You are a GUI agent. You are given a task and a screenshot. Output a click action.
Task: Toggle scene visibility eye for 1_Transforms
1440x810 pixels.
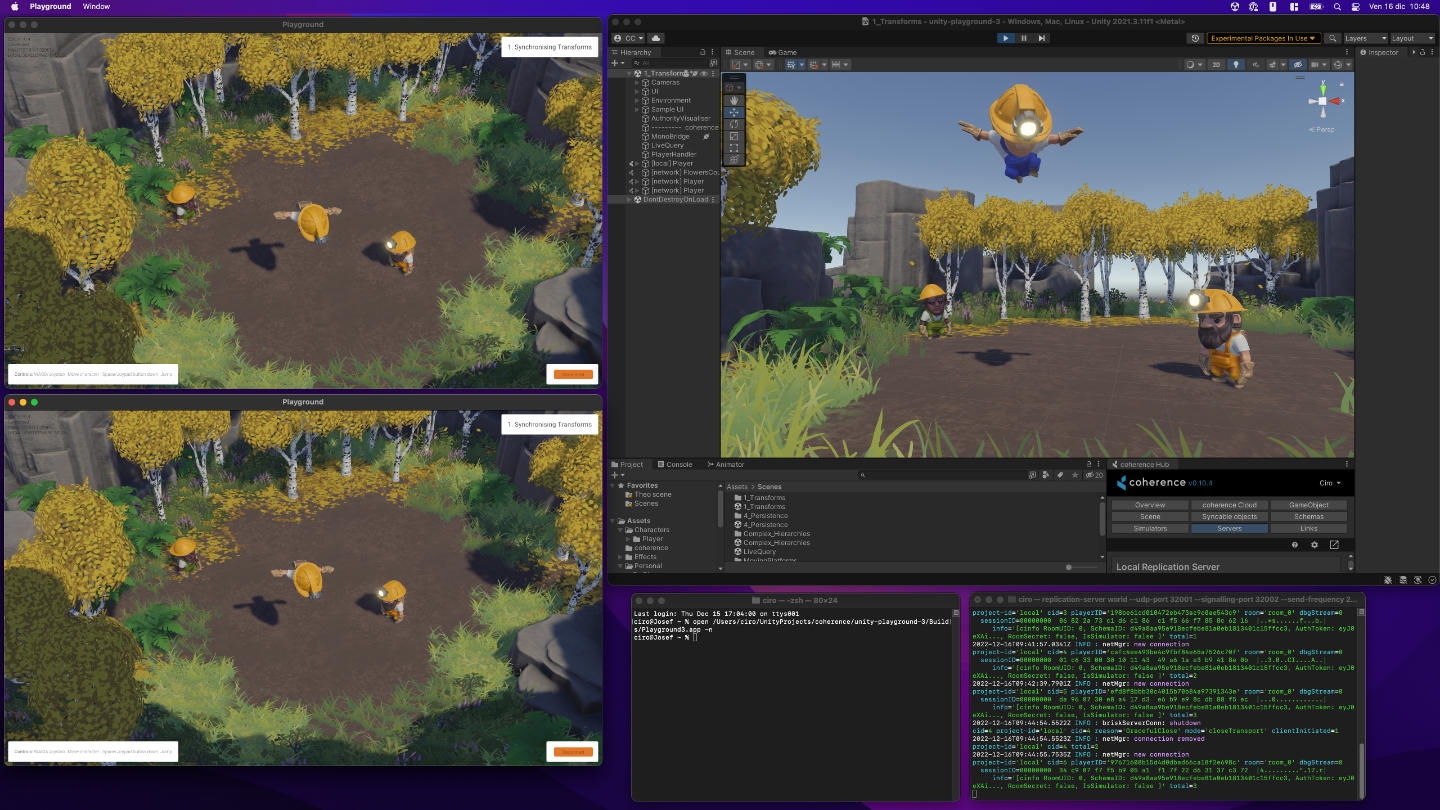tap(704, 73)
